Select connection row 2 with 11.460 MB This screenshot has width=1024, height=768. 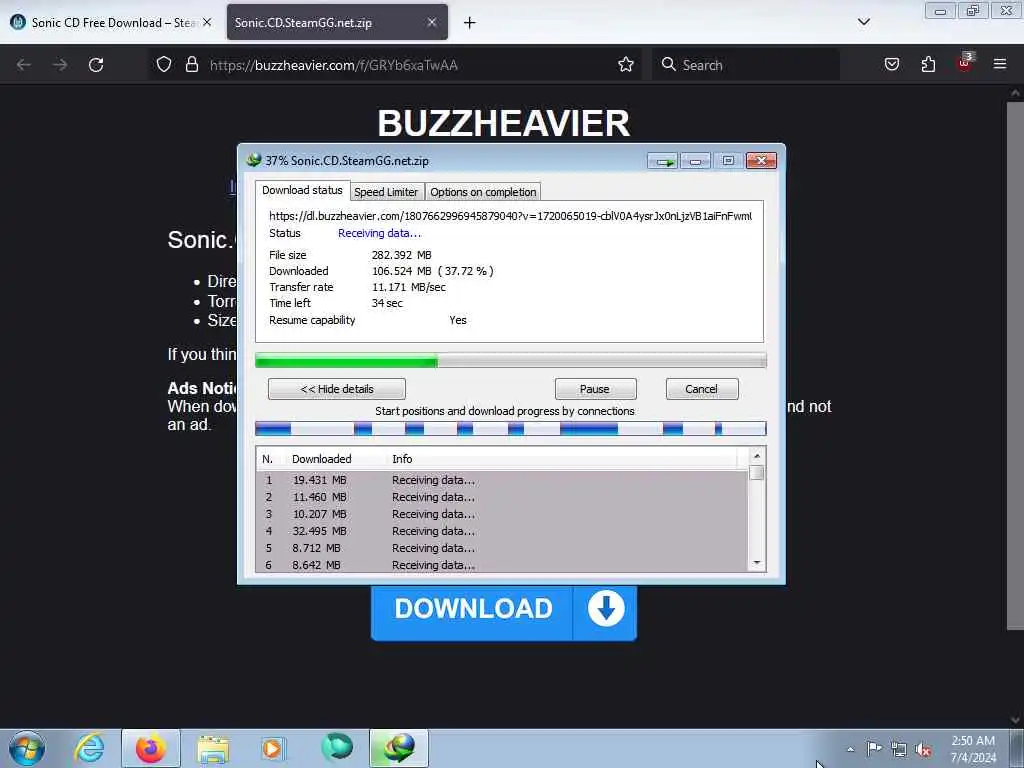(x=502, y=497)
